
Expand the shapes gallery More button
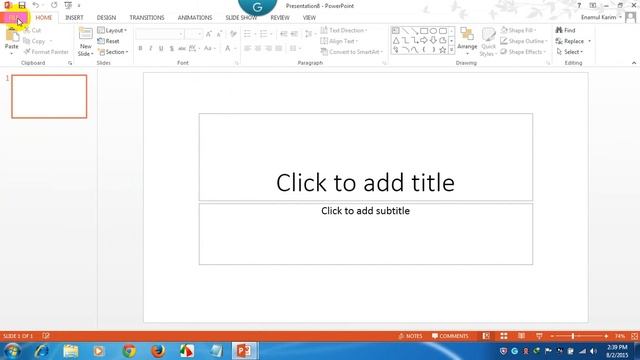[451, 50]
